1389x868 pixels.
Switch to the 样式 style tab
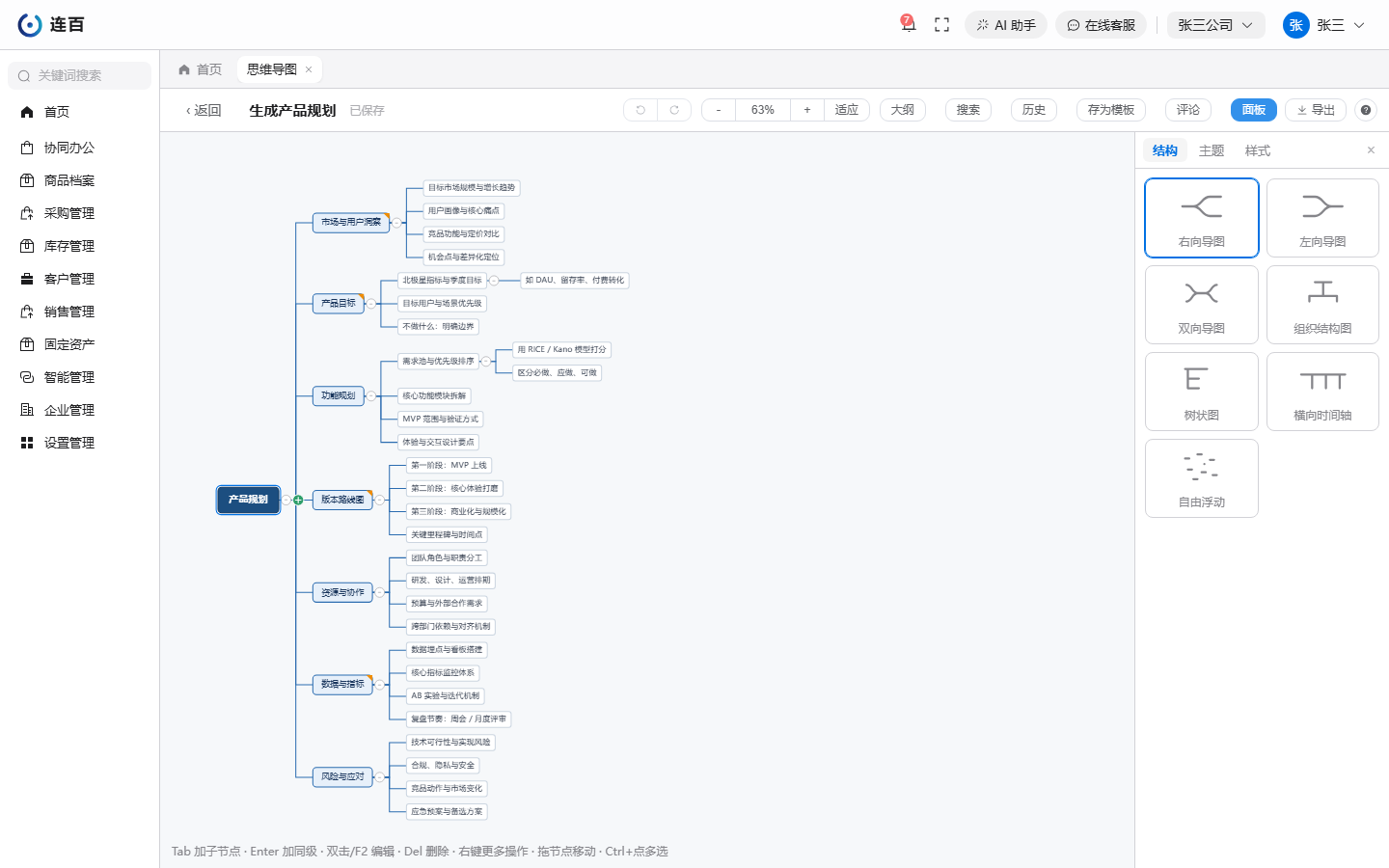tap(1258, 150)
